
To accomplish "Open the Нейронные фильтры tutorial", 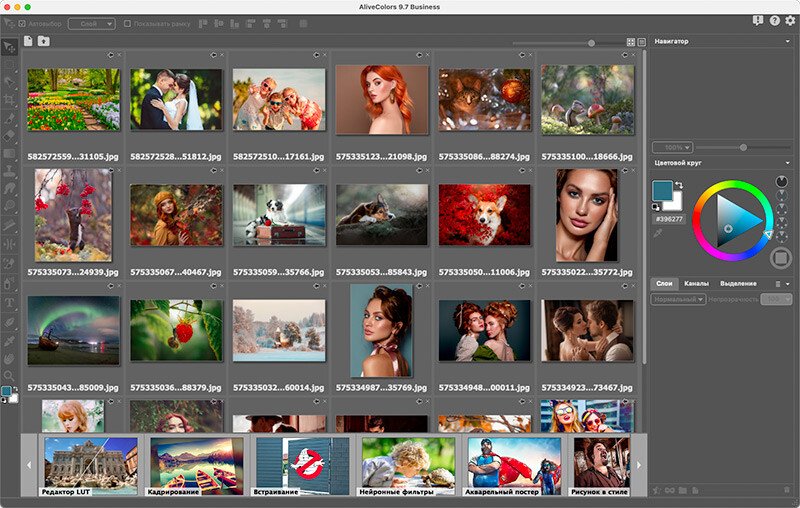I will pos(407,466).
